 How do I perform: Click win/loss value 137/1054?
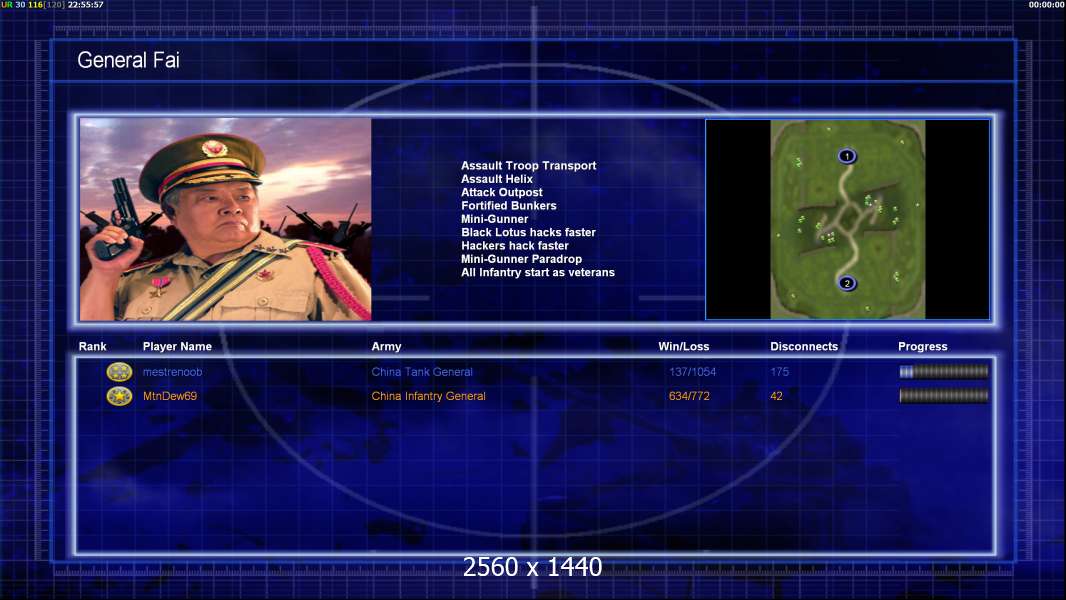pos(692,372)
